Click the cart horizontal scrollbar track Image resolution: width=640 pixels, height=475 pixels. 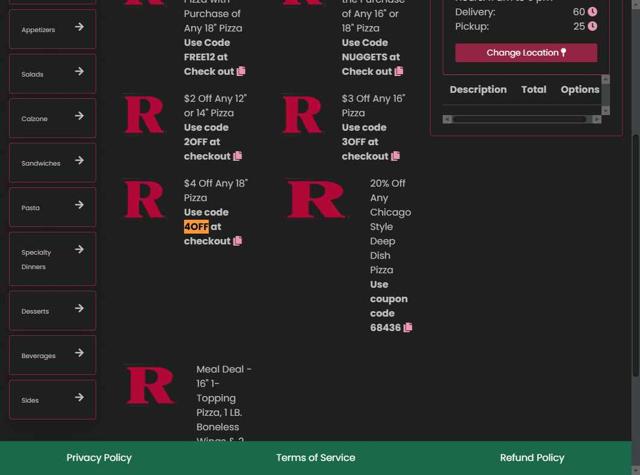[x=522, y=119]
